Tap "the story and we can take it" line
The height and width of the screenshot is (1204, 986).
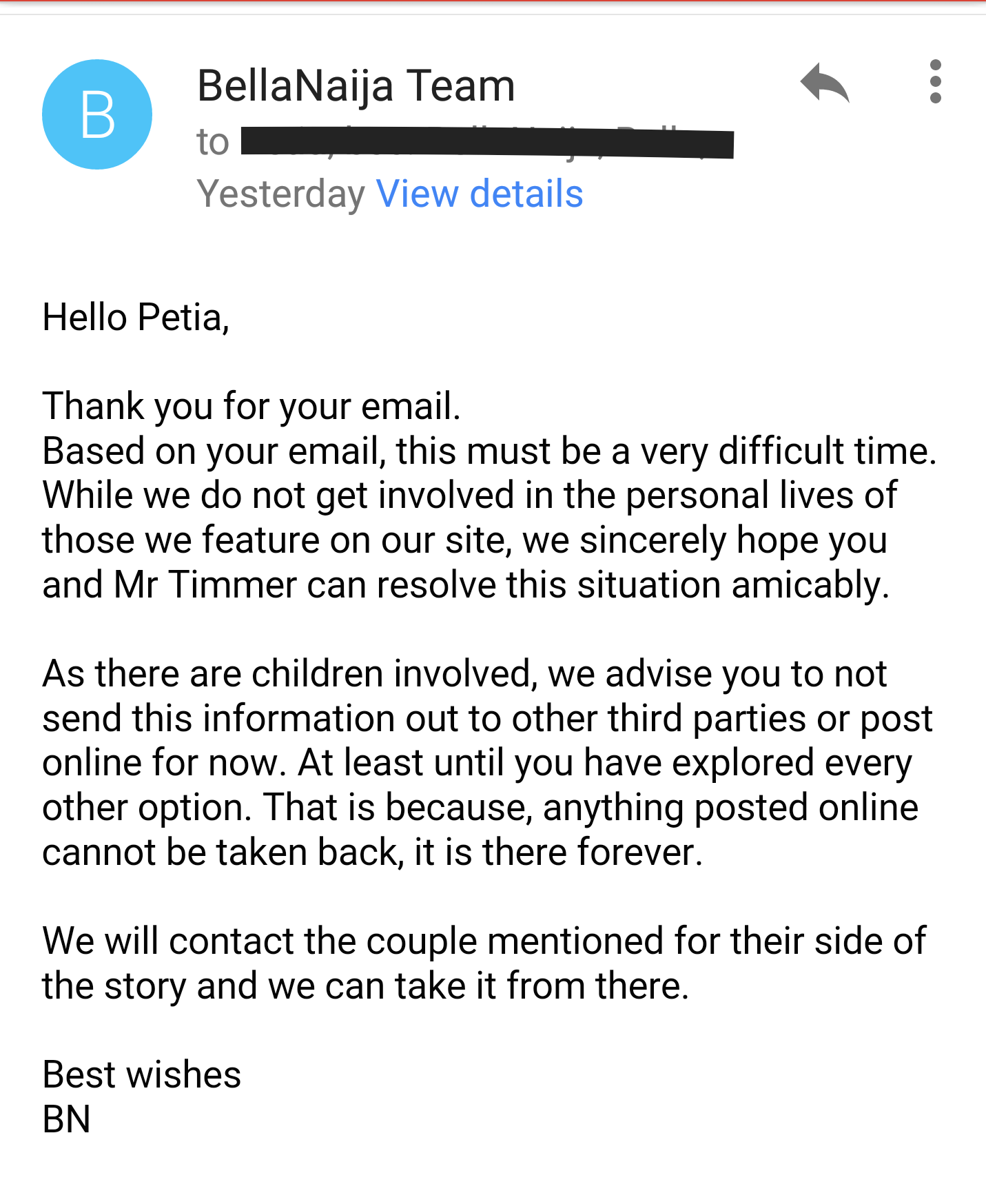pos(366,986)
